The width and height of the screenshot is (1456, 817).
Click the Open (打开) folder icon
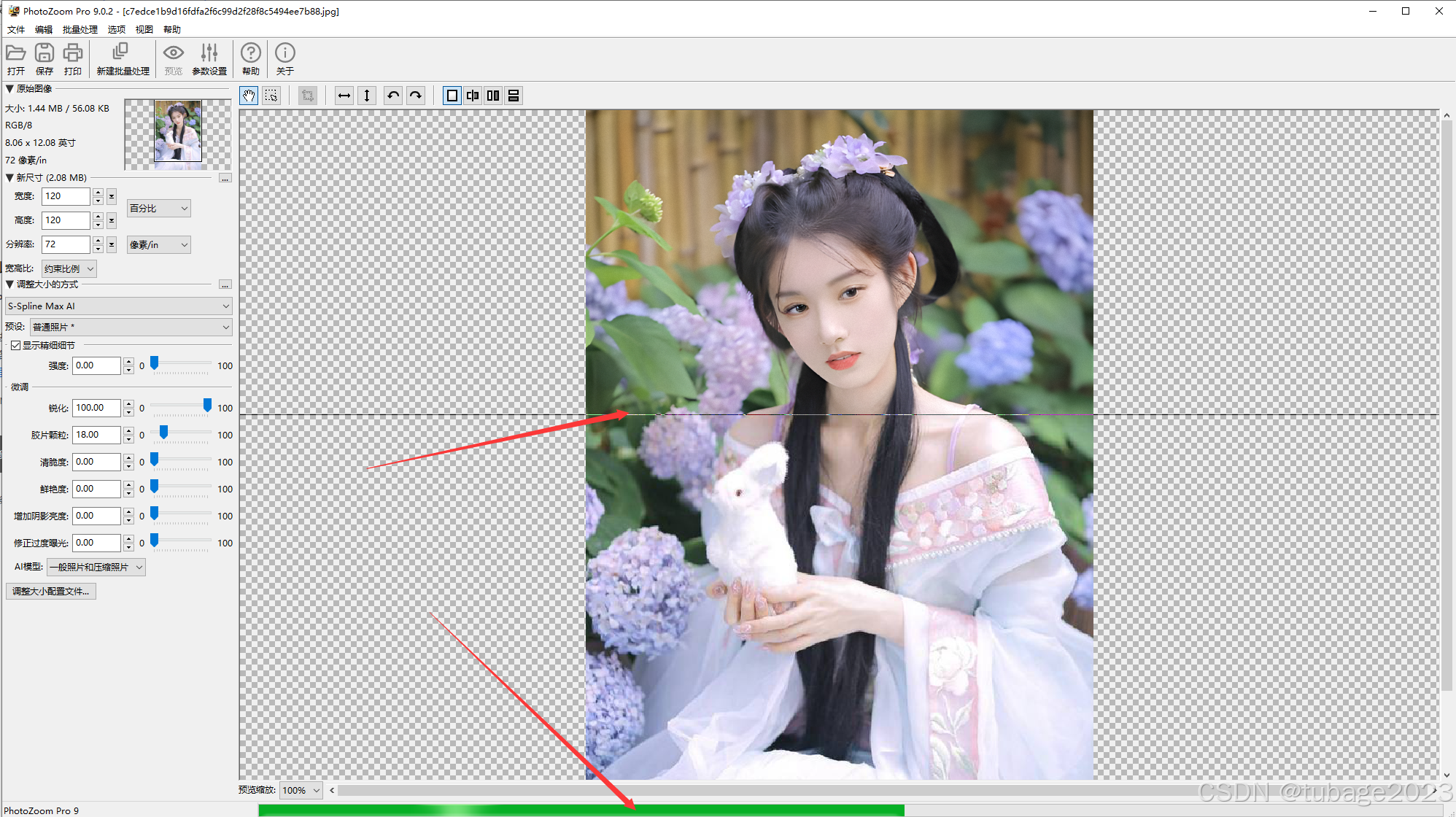tap(16, 53)
